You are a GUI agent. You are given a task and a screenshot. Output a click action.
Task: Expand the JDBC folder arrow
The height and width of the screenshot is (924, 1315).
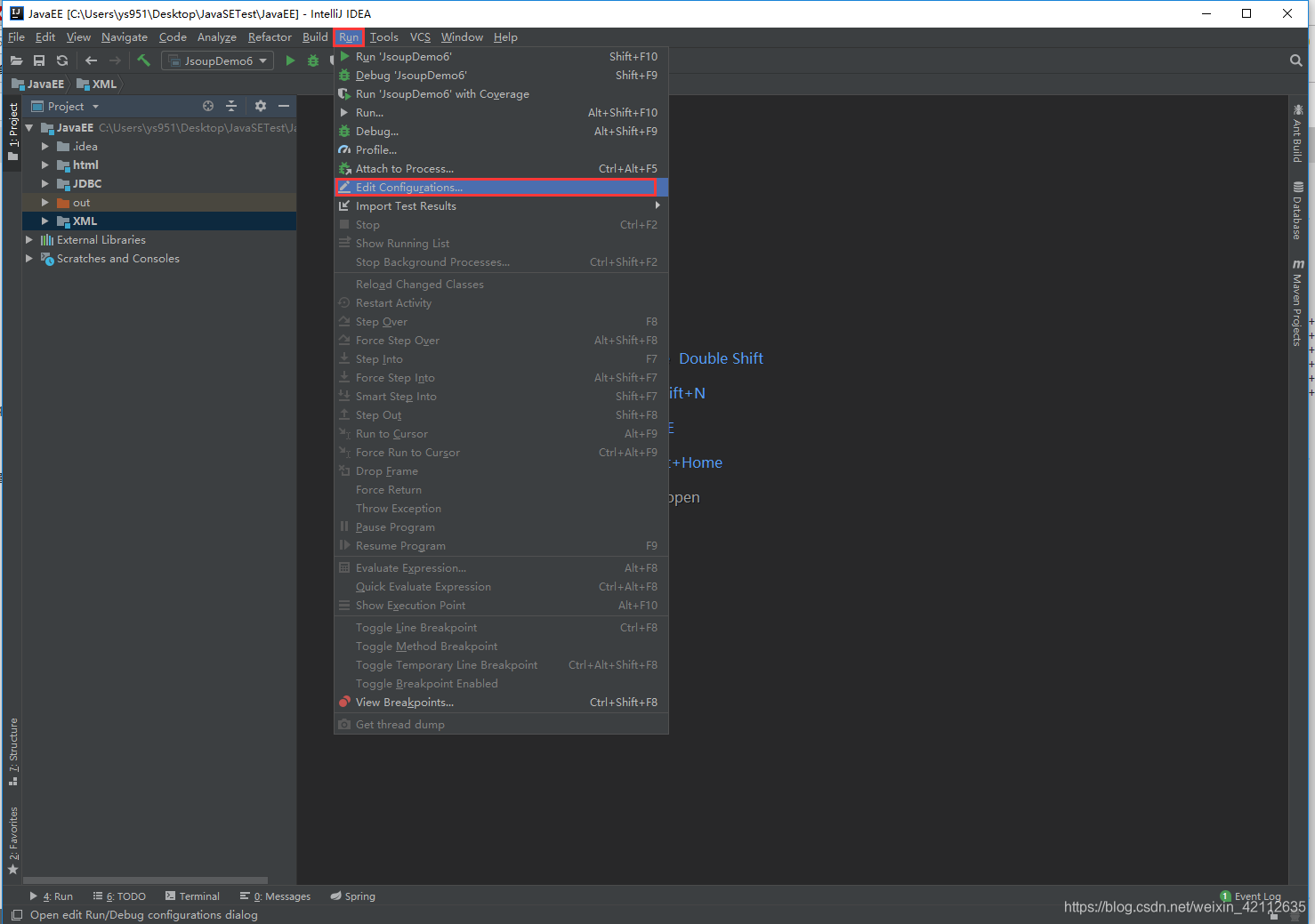tap(45, 184)
